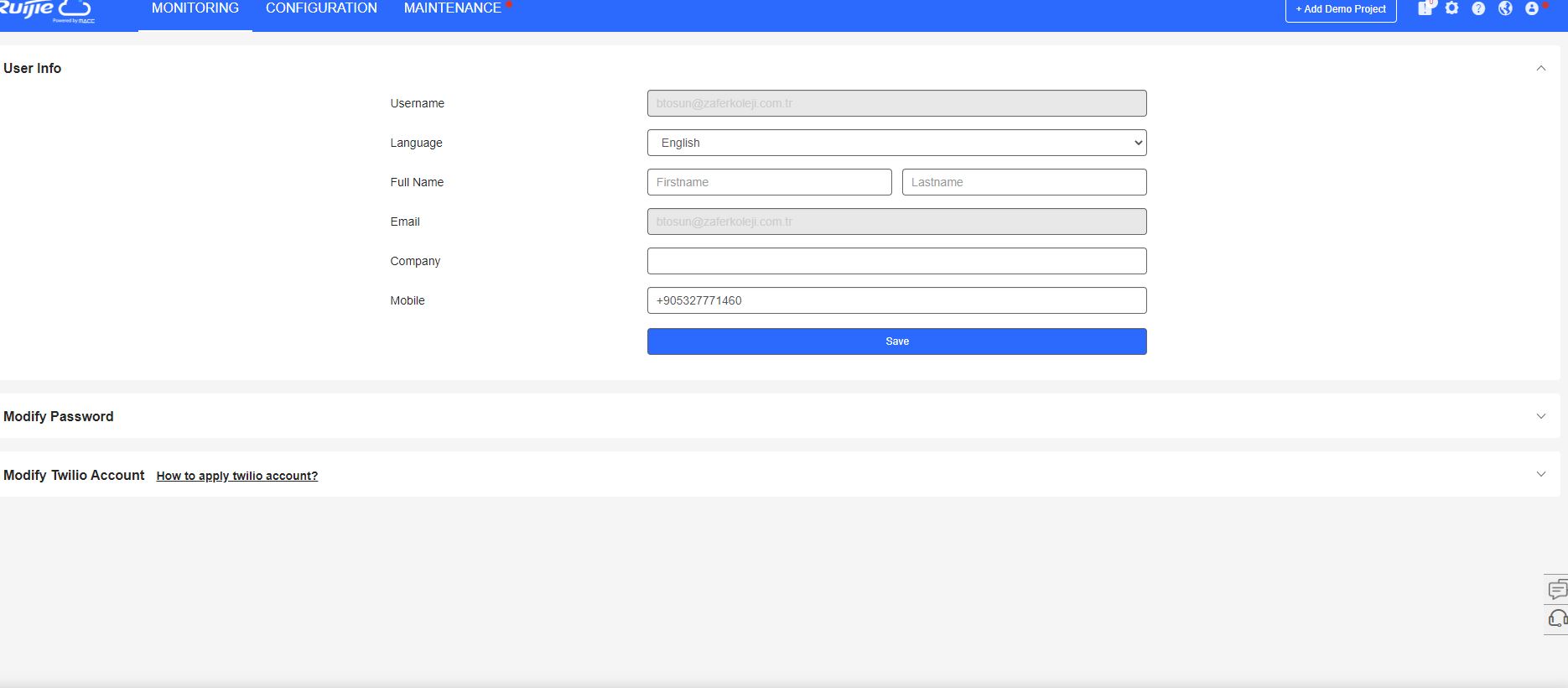Open the alert notifications icon
This screenshot has width=1568, height=688.
(x=1425, y=8)
